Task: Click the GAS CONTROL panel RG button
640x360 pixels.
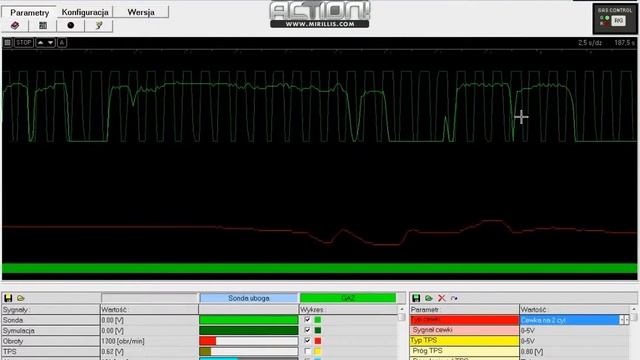Action: (618, 20)
